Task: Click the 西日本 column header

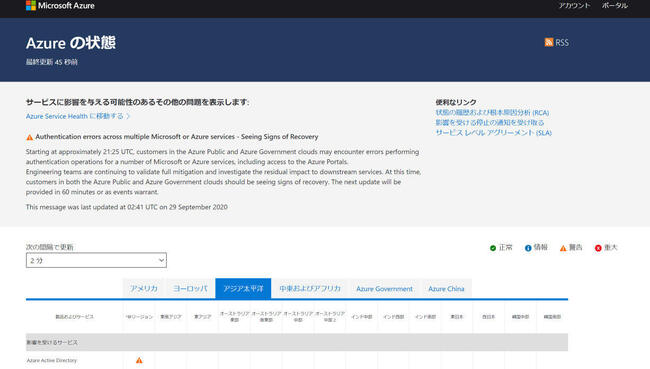Action: coord(489,317)
